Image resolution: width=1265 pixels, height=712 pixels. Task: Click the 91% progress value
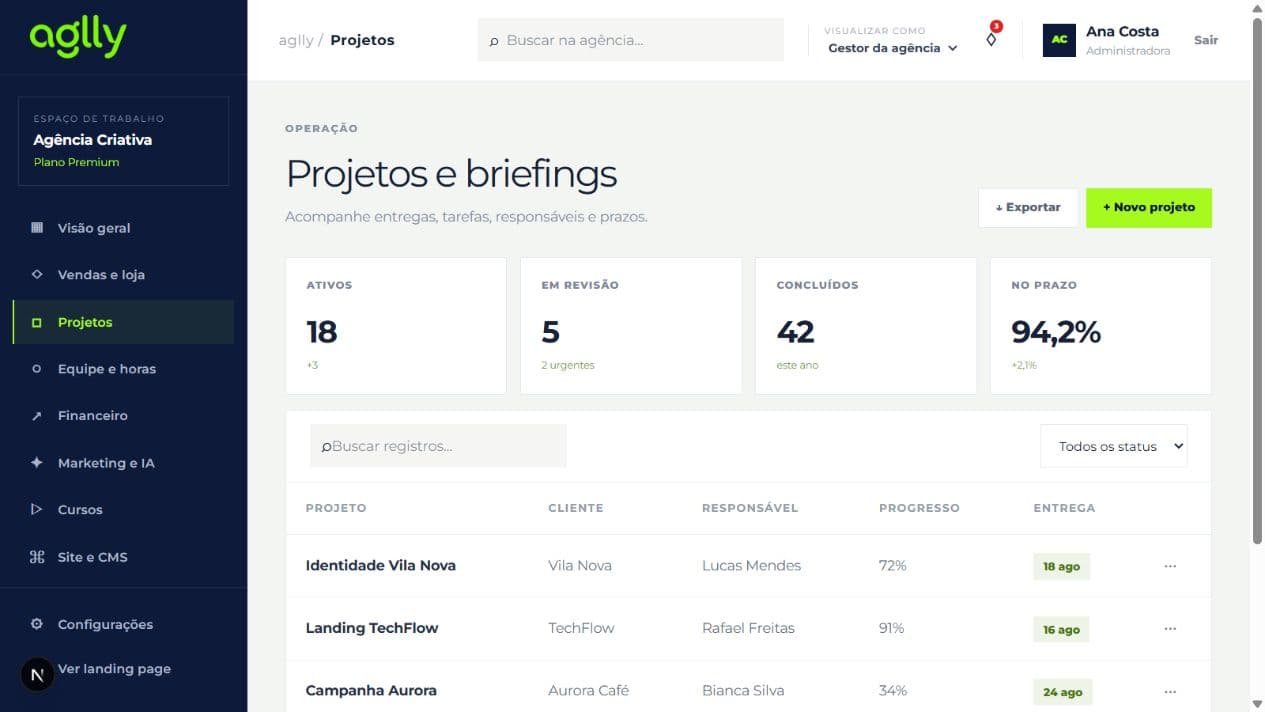pyautogui.click(x=891, y=628)
